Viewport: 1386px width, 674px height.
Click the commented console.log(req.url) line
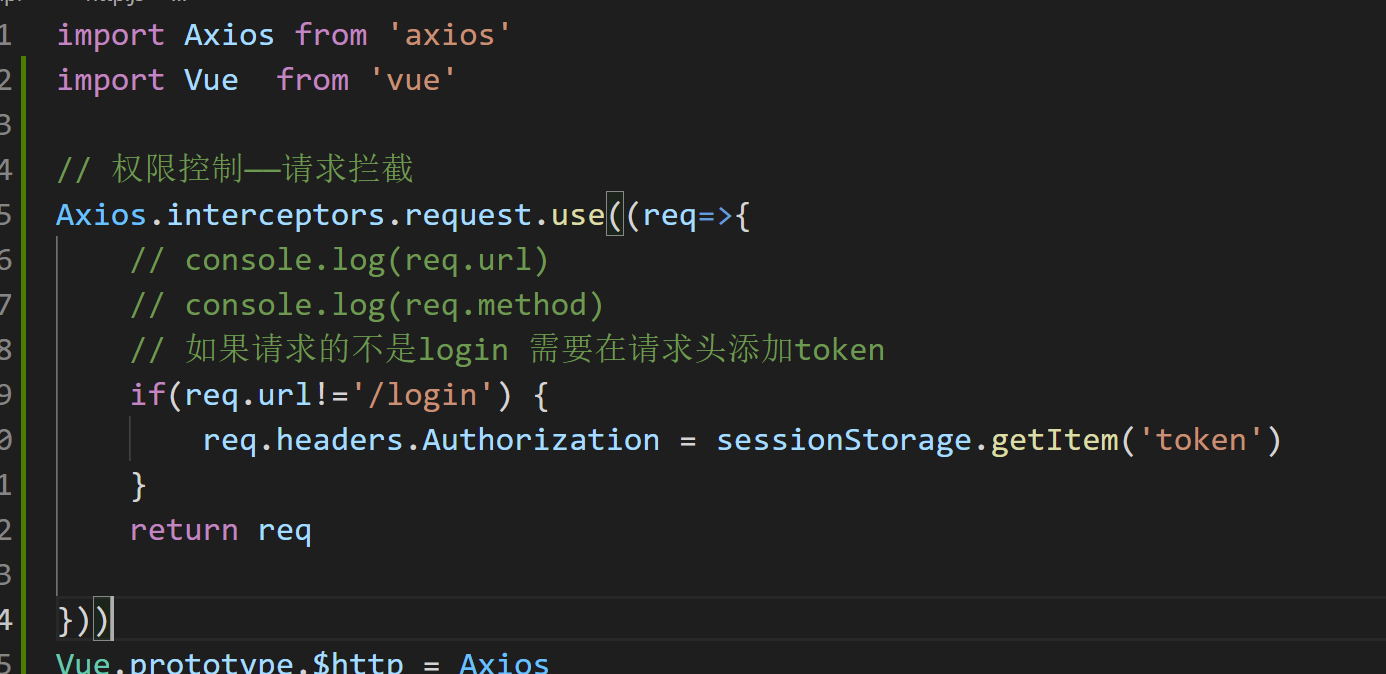tap(340, 260)
